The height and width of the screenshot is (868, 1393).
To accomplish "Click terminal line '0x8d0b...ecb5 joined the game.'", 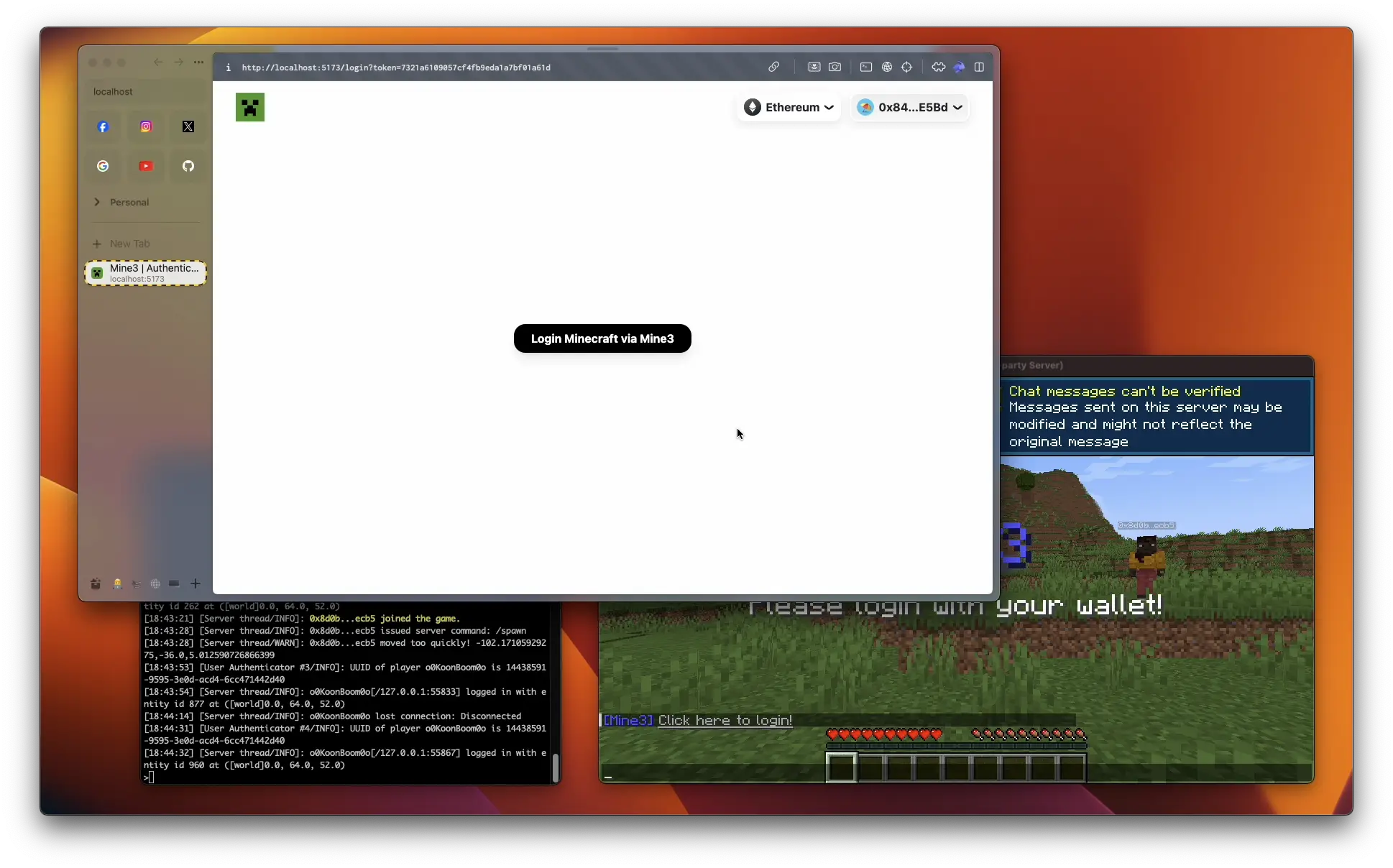I will [385, 618].
